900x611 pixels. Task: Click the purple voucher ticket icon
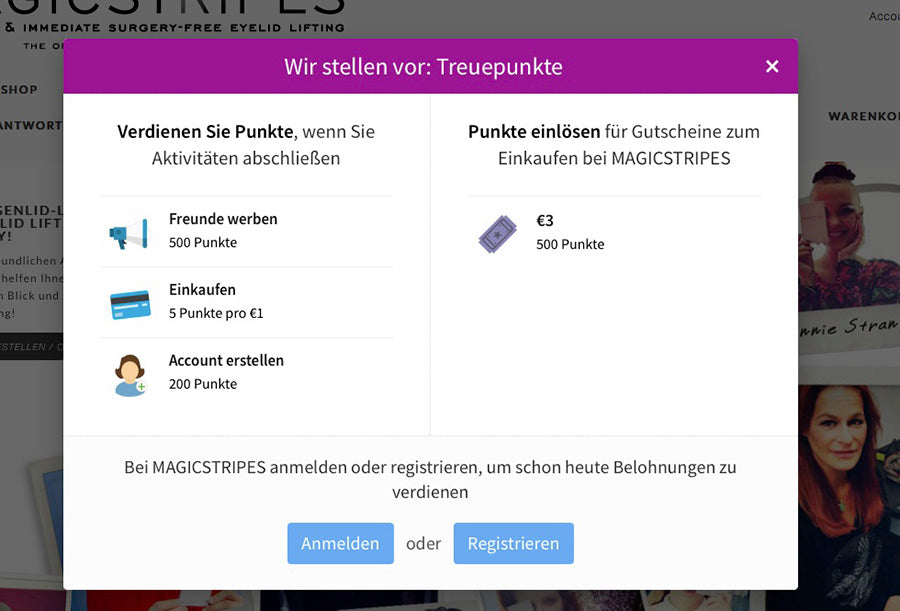pyautogui.click(x=498, y=234)
